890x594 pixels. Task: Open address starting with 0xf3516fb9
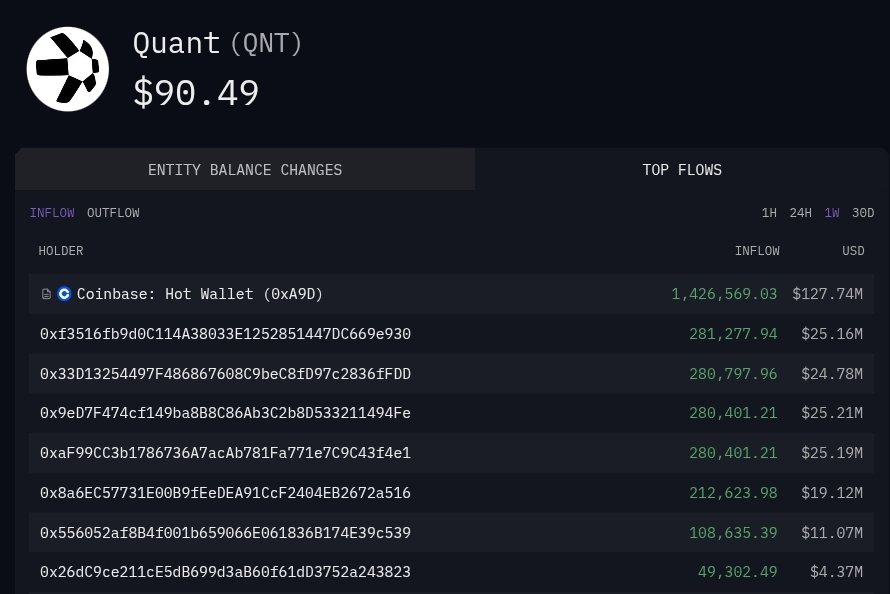225,334
